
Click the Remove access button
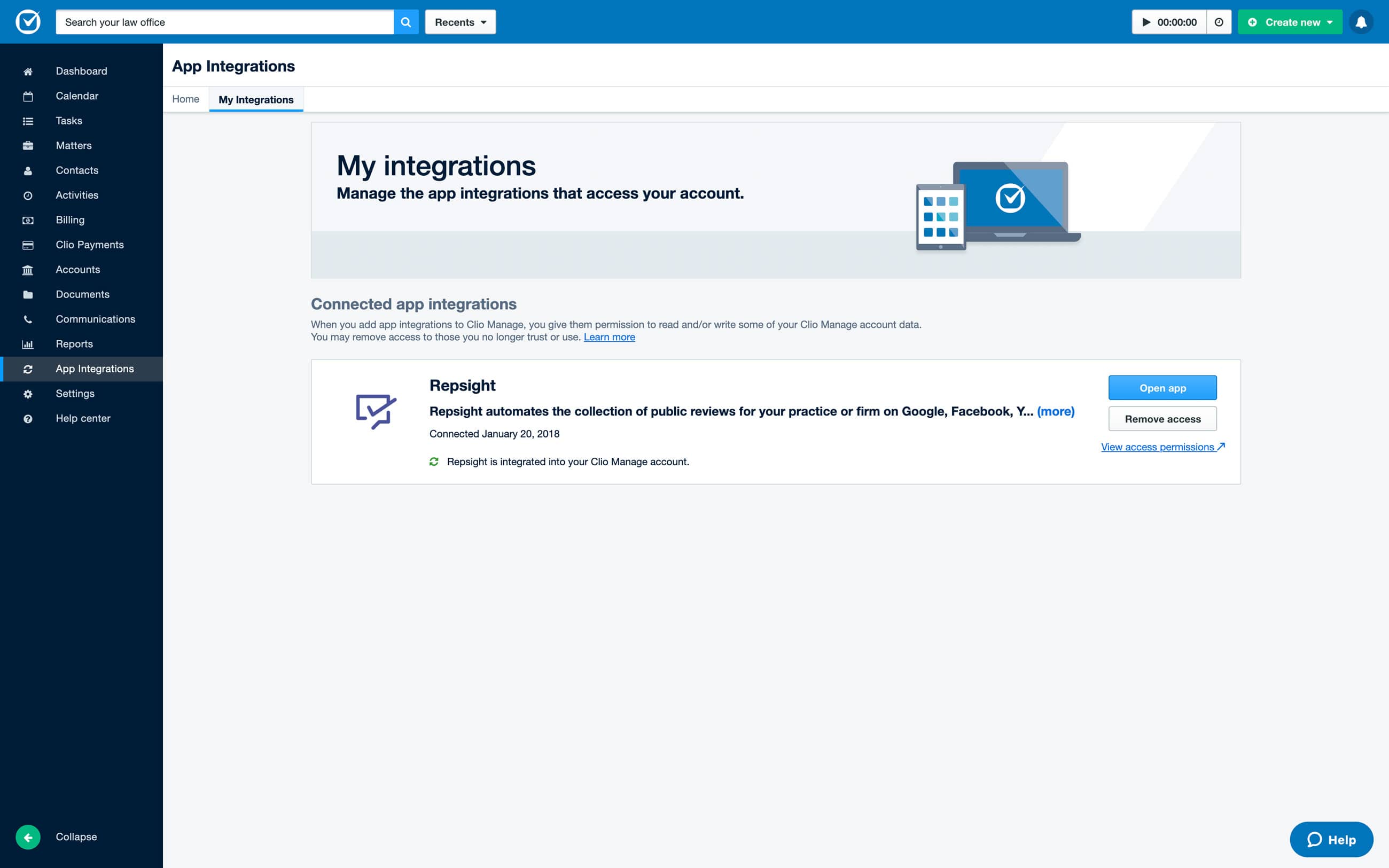coord(1162,419)
